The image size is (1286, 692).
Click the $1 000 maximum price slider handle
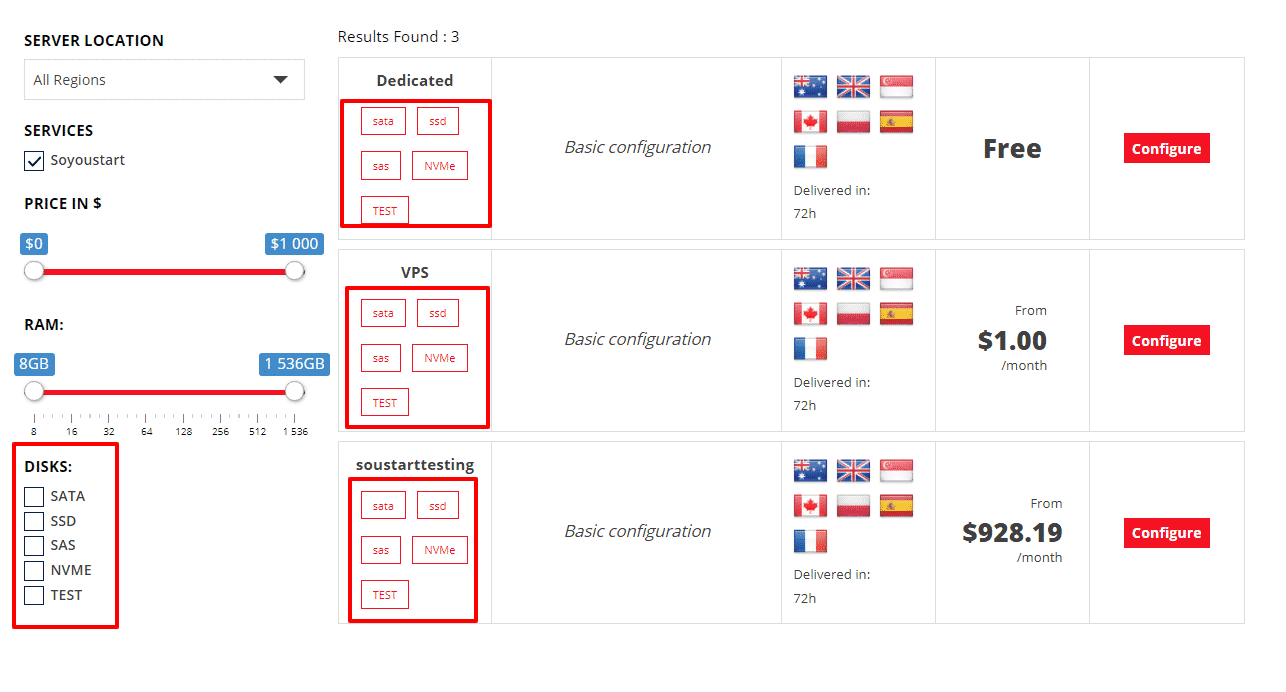[x=294, y=271]
